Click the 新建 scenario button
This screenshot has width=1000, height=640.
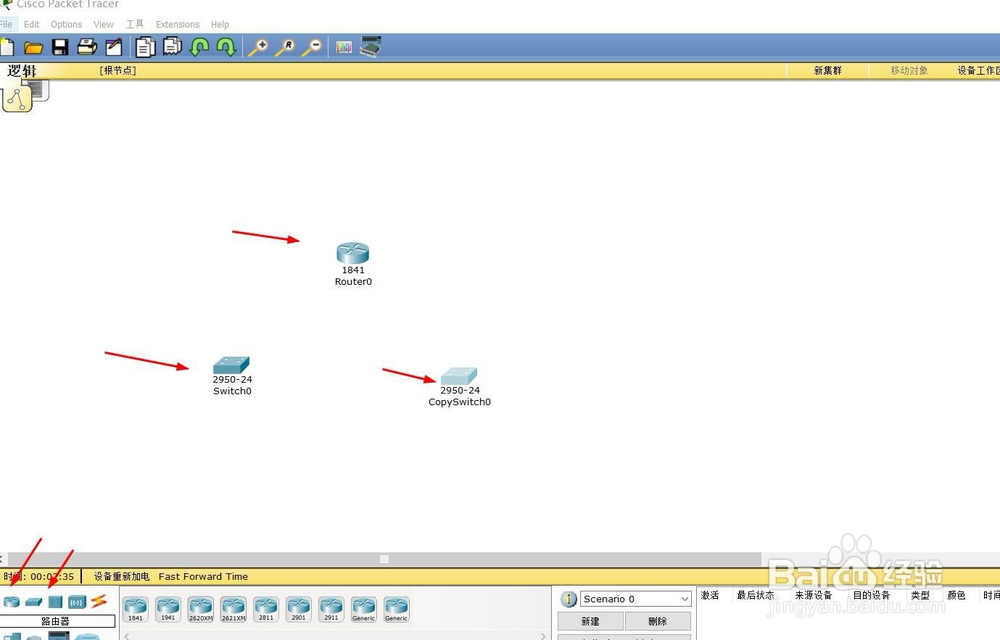[x=590, y=622]
